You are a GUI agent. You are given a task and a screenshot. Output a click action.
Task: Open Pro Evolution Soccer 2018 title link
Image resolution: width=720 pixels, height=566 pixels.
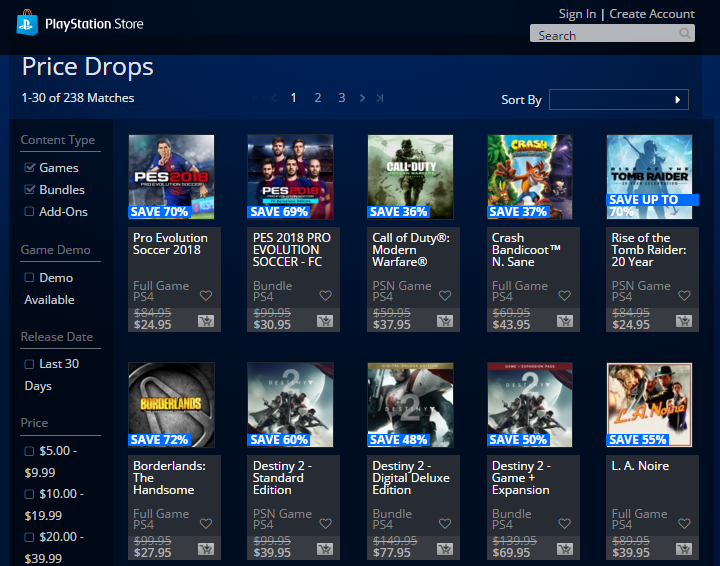click(170, 244)
